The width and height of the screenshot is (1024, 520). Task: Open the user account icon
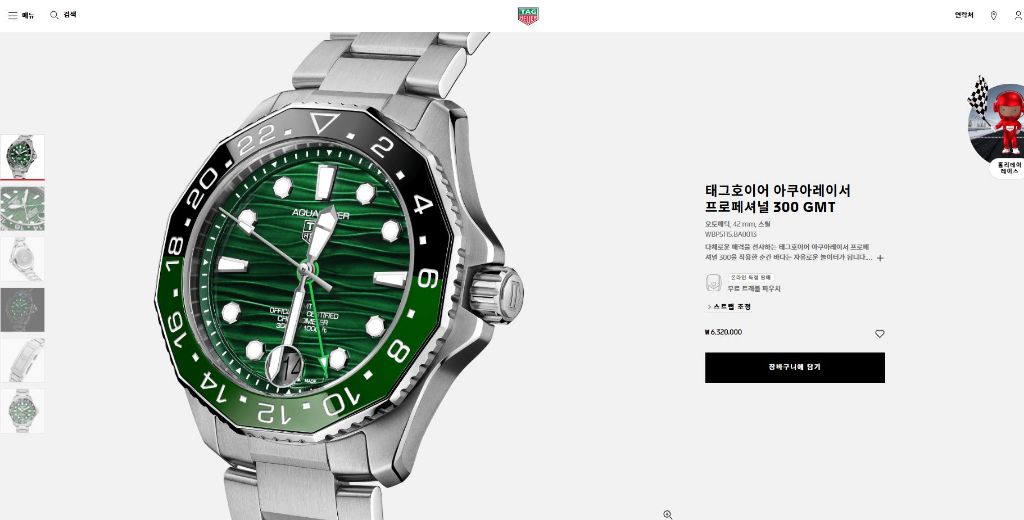tap(1018, 16)
